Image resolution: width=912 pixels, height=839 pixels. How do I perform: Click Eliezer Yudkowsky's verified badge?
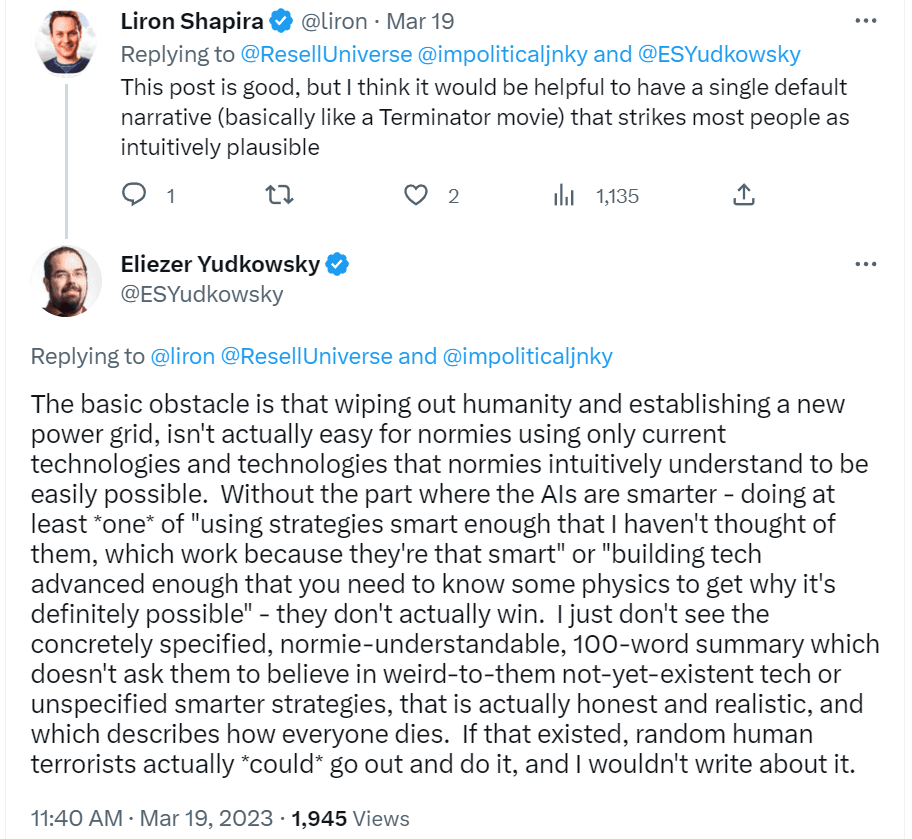coord(337,264)
